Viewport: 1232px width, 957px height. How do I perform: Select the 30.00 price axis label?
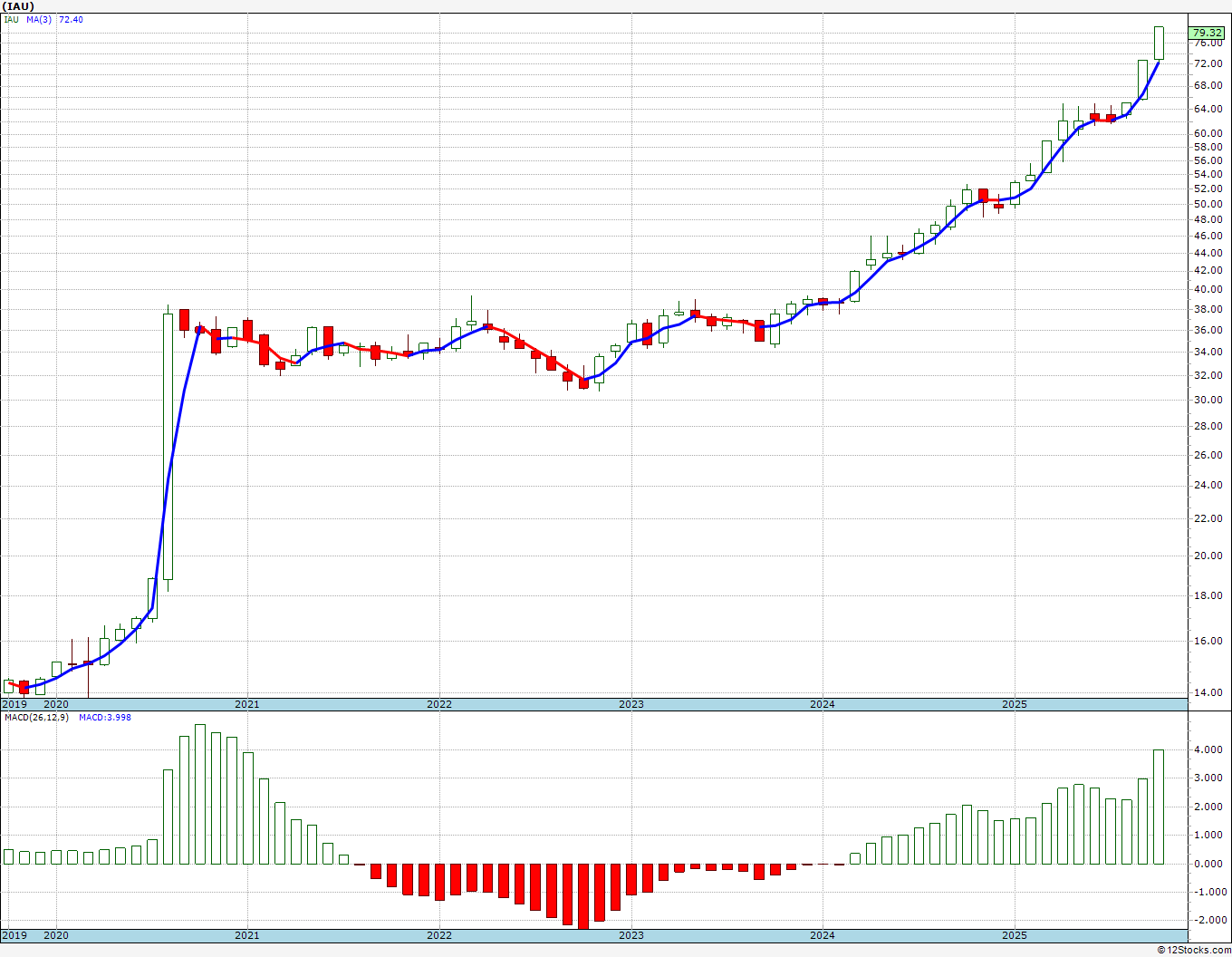tap(1208, 401)
